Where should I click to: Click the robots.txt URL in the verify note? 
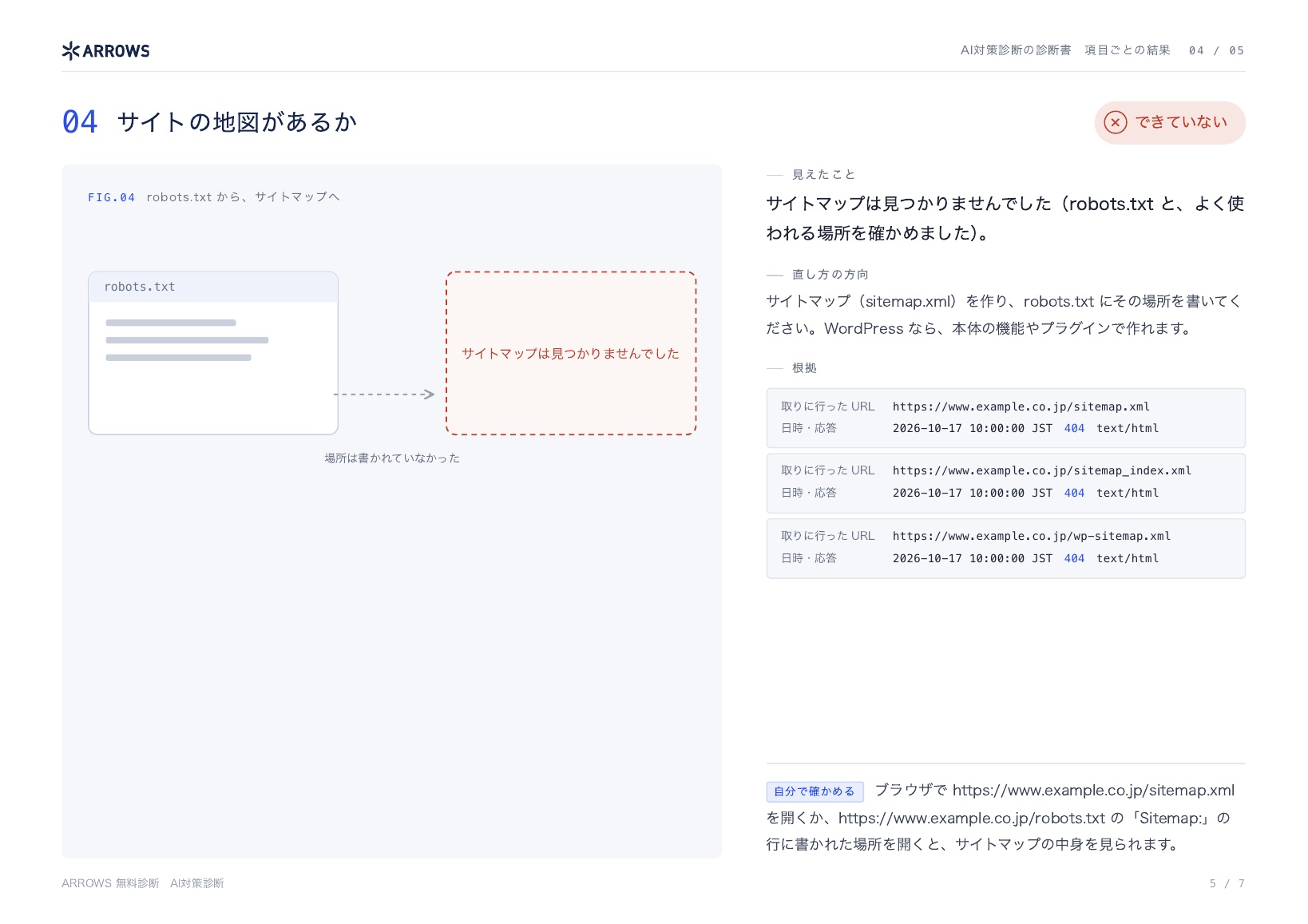(x=972, y=819)
